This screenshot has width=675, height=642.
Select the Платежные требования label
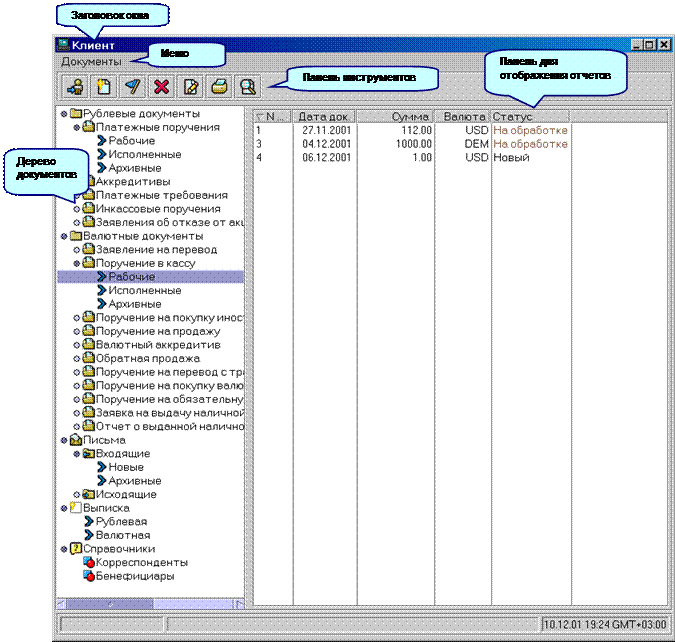(161, 195)
